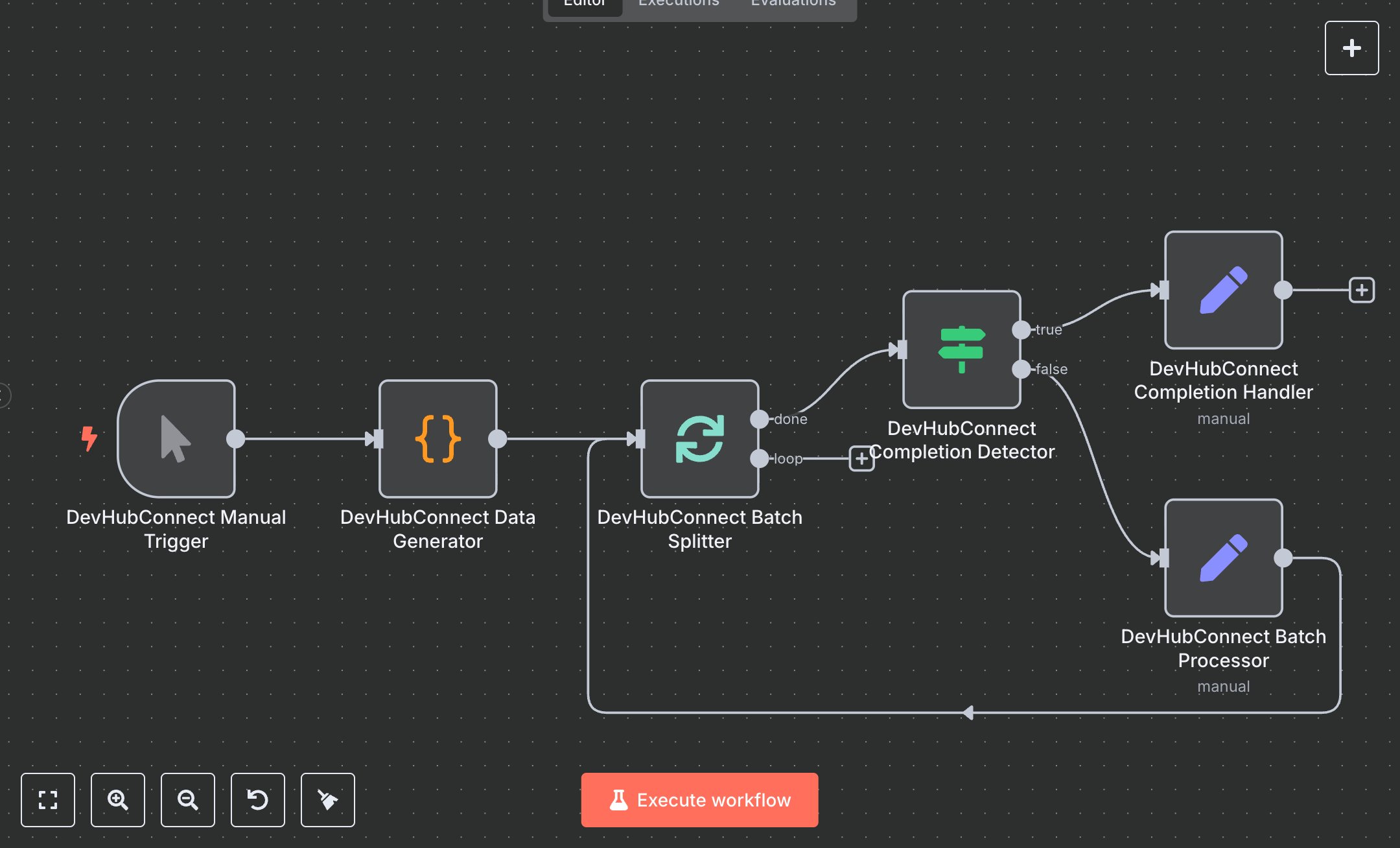Execute the workflow

pos(699,799)
